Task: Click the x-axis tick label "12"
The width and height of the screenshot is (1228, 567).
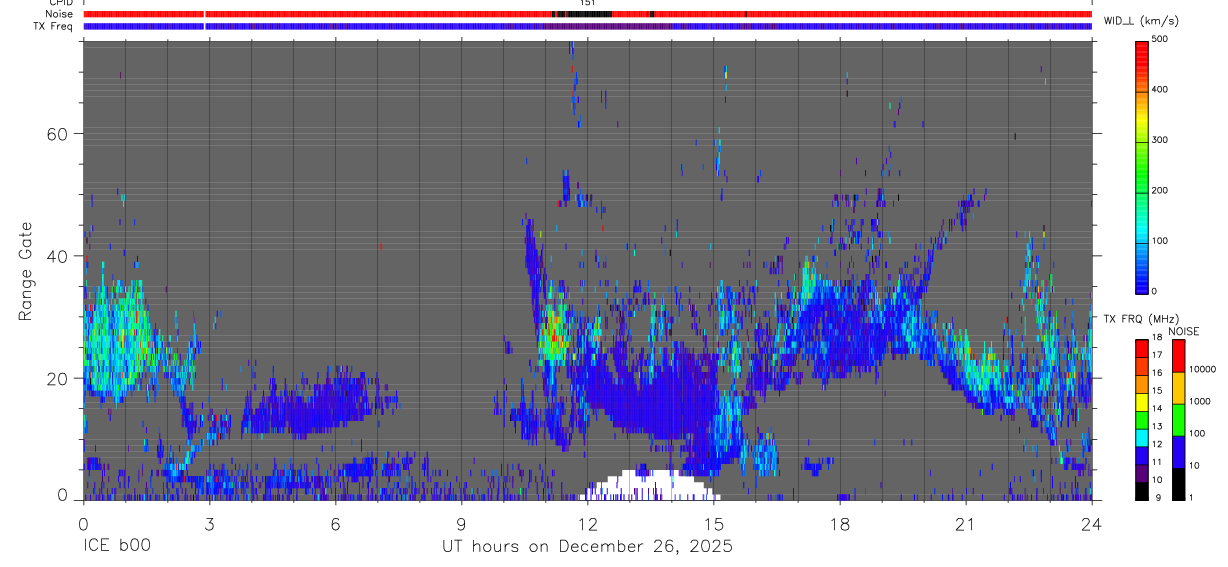Action: click(587, 524)
